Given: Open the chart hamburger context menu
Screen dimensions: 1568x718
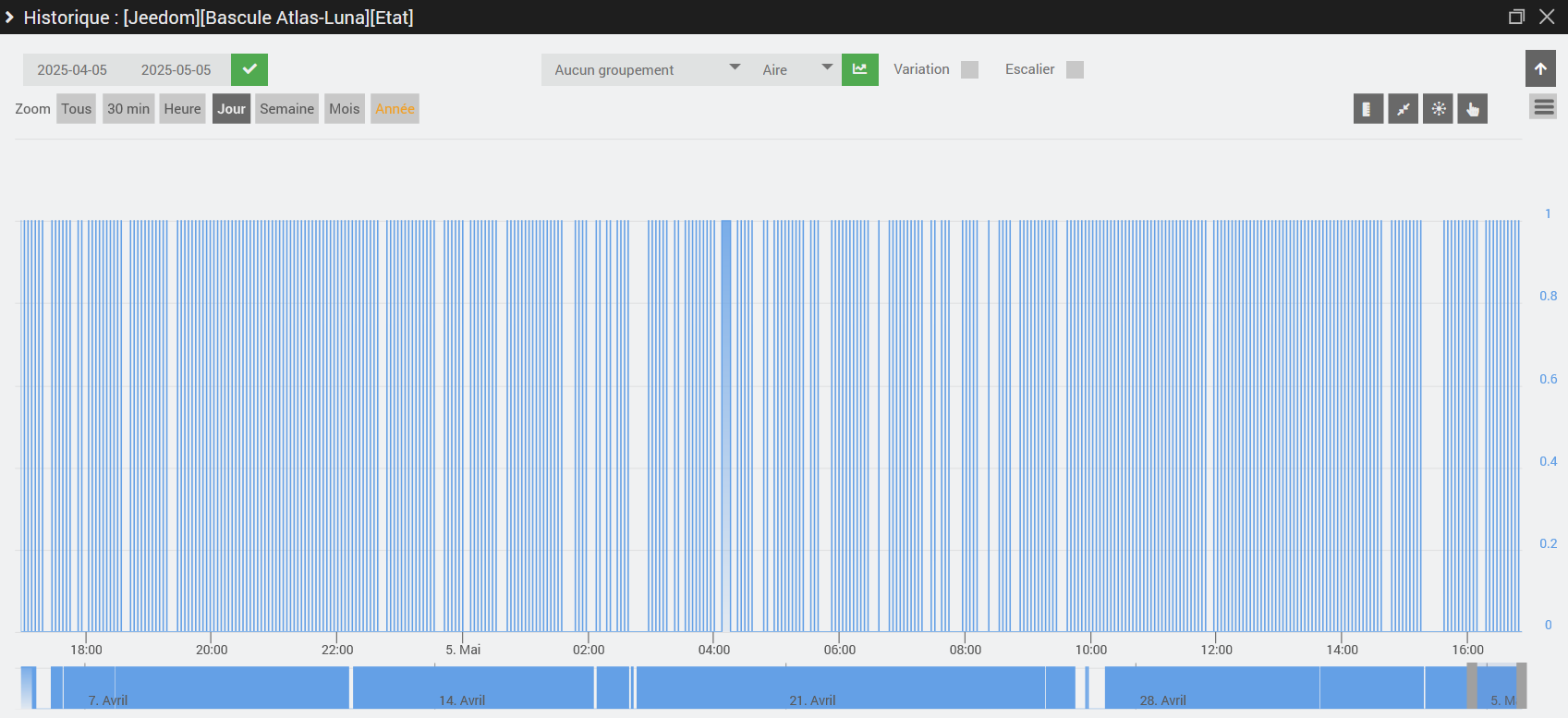Looking at the screenshot, I should click(x=1543, y=107).
